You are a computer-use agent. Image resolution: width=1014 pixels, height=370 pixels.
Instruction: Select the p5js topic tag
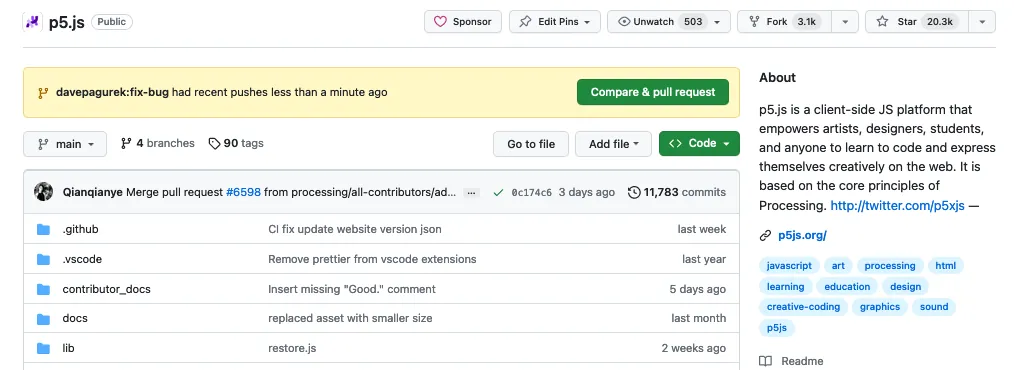point(777,327)
